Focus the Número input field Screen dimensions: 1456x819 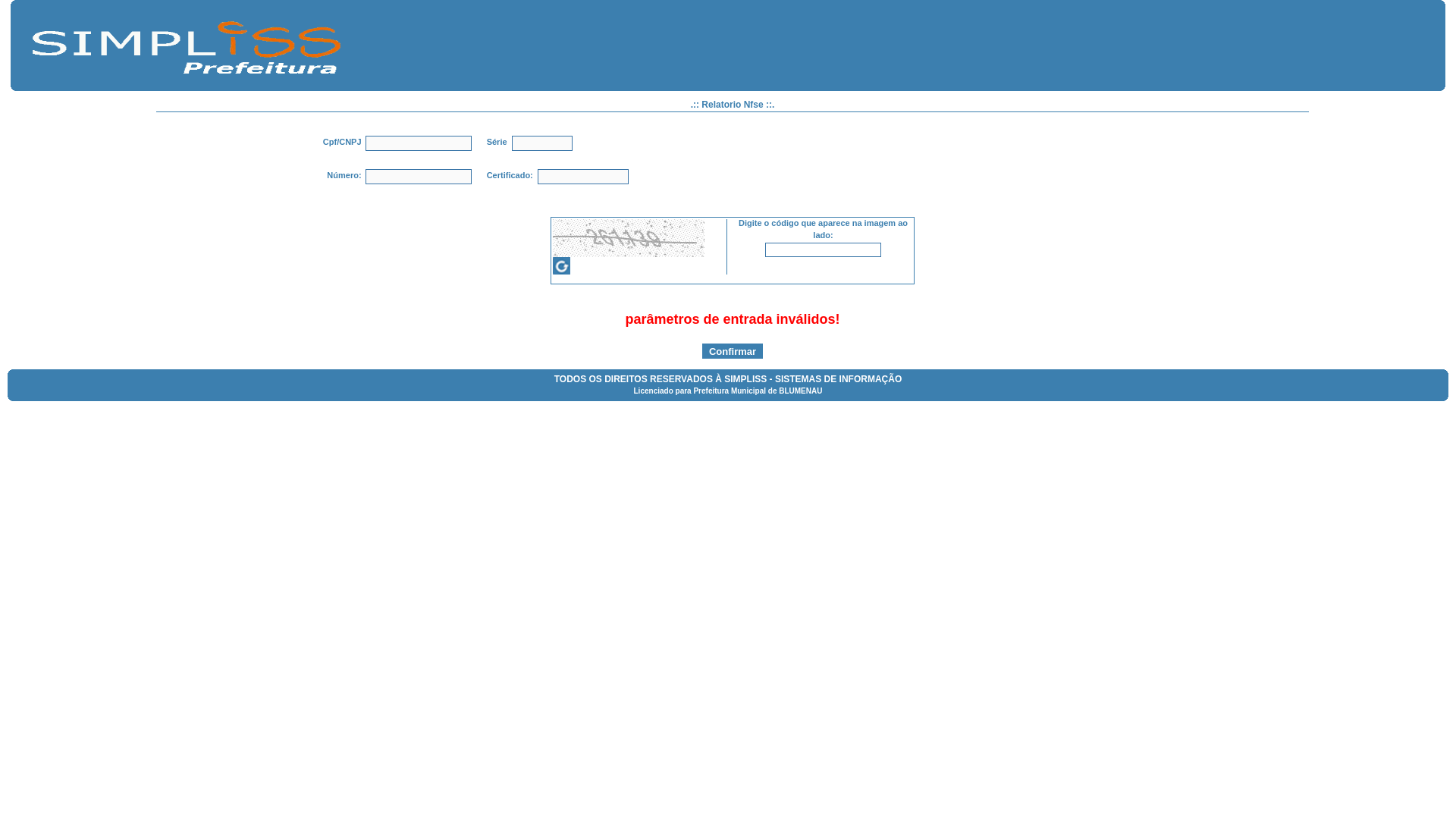point(419,177)
